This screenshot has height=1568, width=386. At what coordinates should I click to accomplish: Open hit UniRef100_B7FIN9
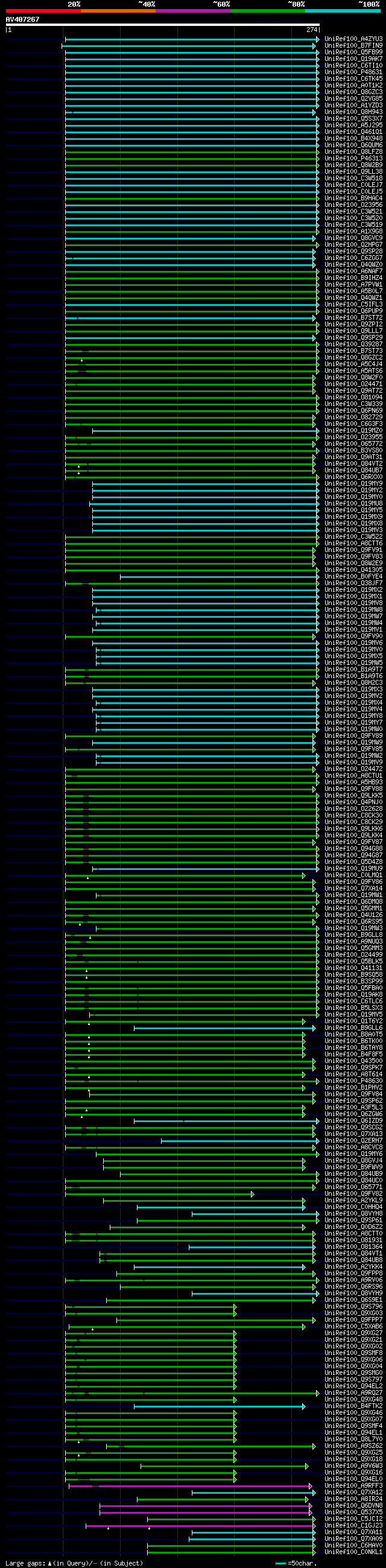[353, 46]
